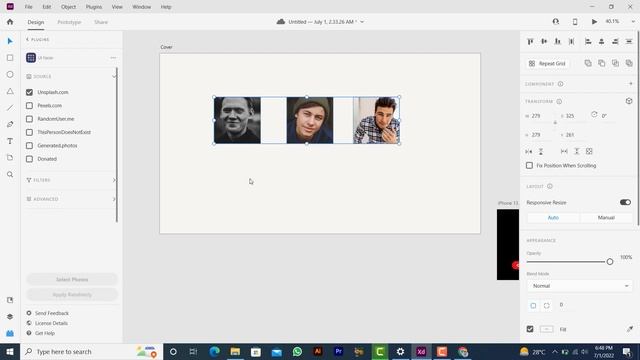This screenshot has height=360, width=640.
Task: Select the Line tool
Action: [10, 108]
